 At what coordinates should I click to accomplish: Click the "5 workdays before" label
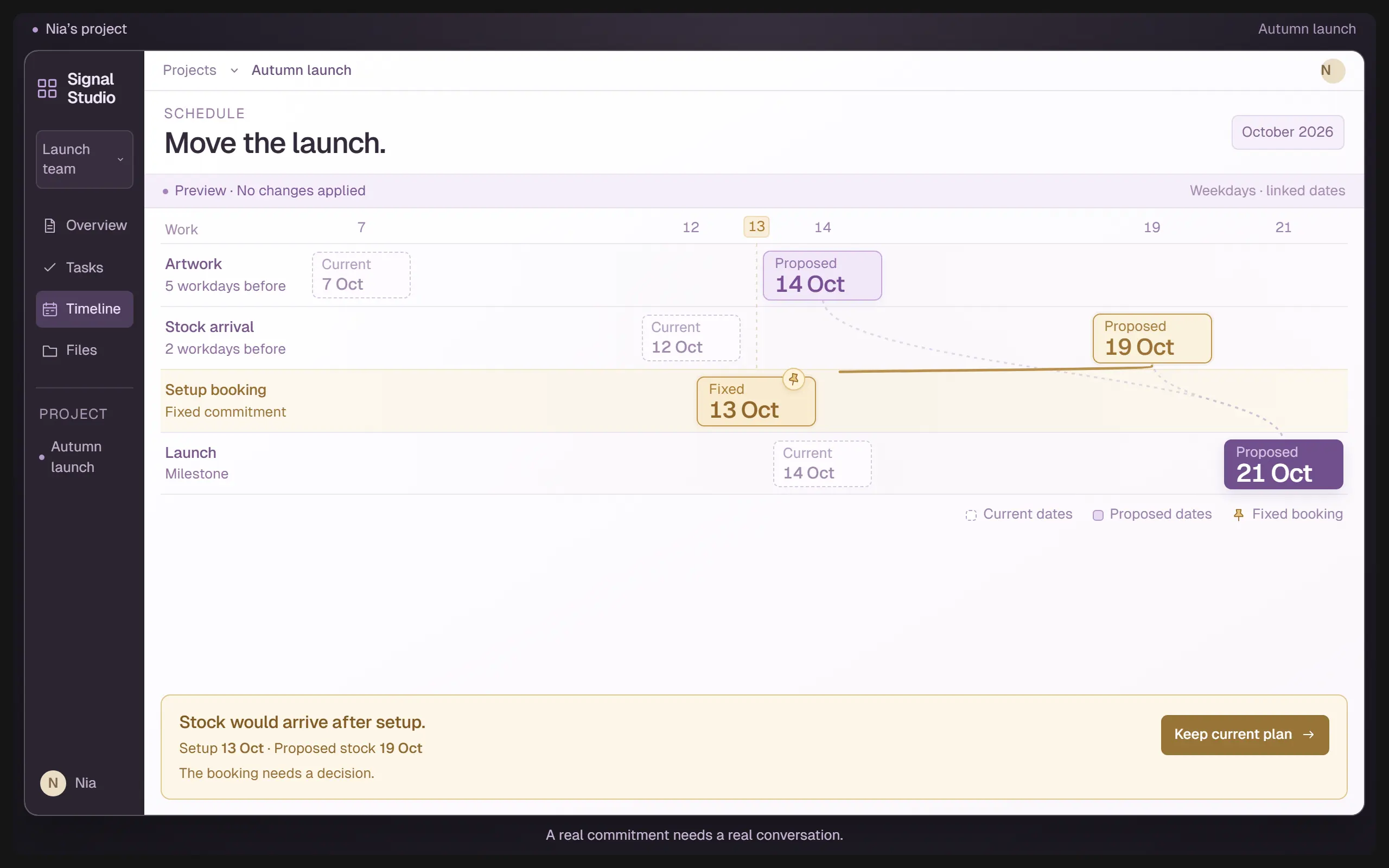(225, 286)
